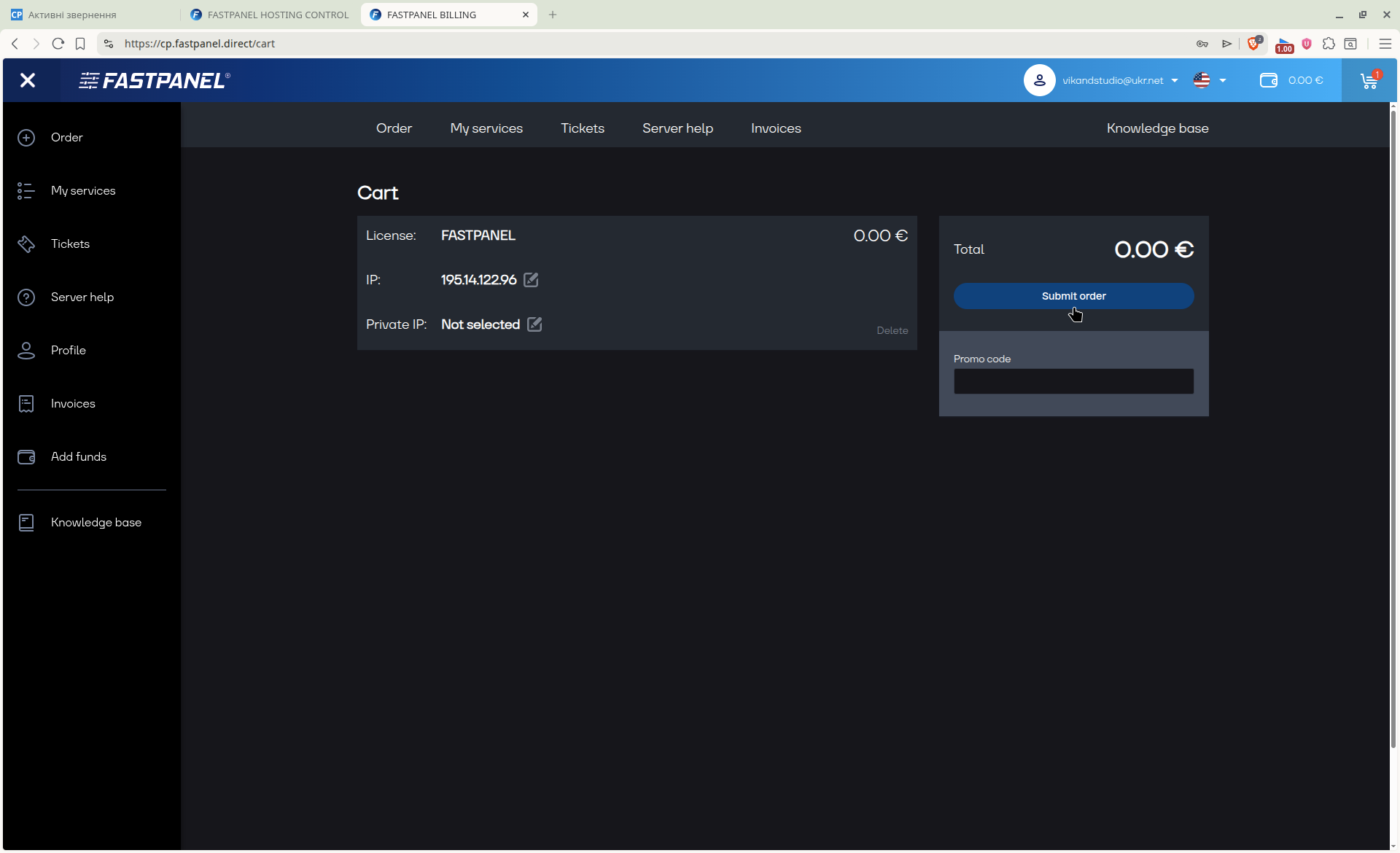The image size is (1400, 853).
Task: Open Tickets in top navigation
Action: tap(583, 128)
